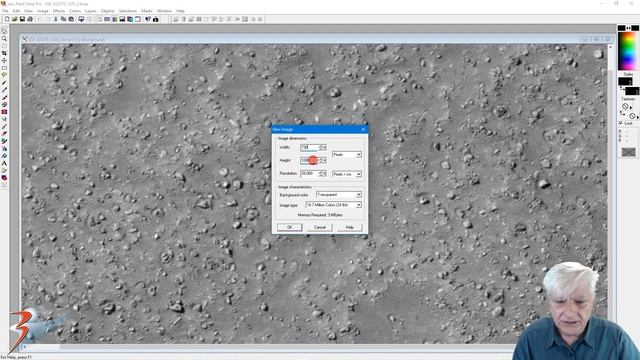The height and width of the screenshot is (360, 640).
Task: Open the Window menu
Action: 164,11
